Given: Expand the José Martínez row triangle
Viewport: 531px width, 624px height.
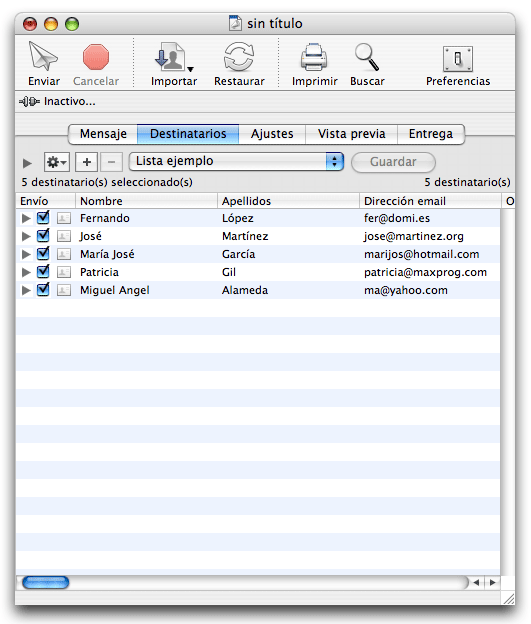Looking at the screenshot, I should pos(26,236).
